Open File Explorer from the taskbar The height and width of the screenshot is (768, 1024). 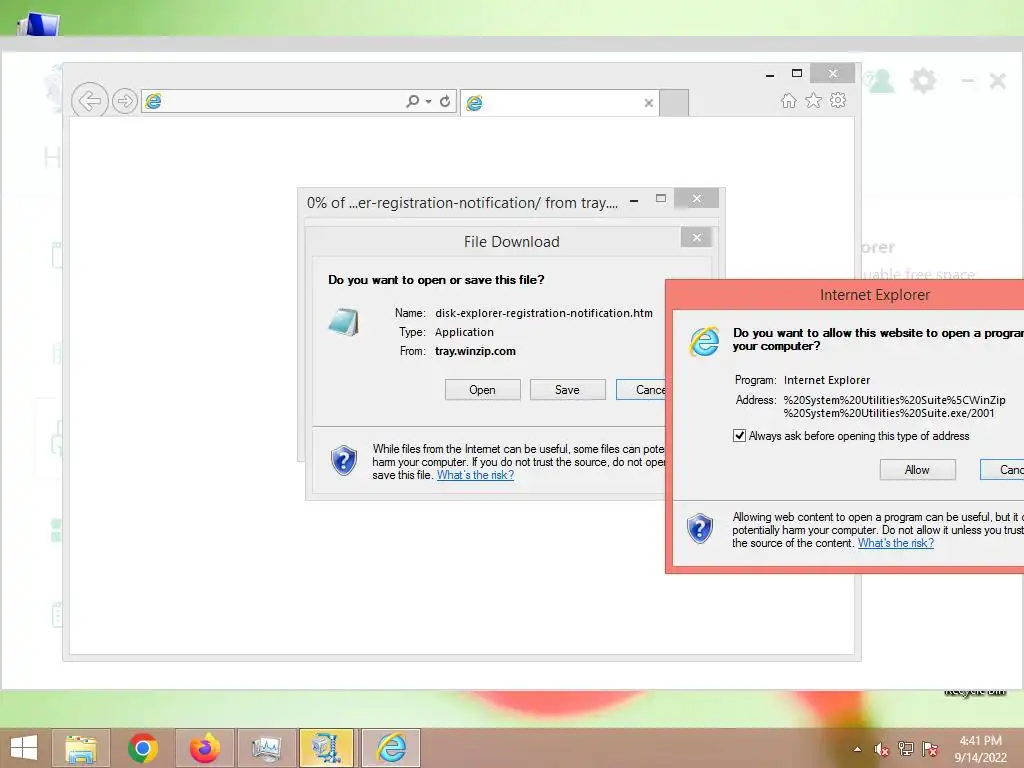tap(80, 748)
